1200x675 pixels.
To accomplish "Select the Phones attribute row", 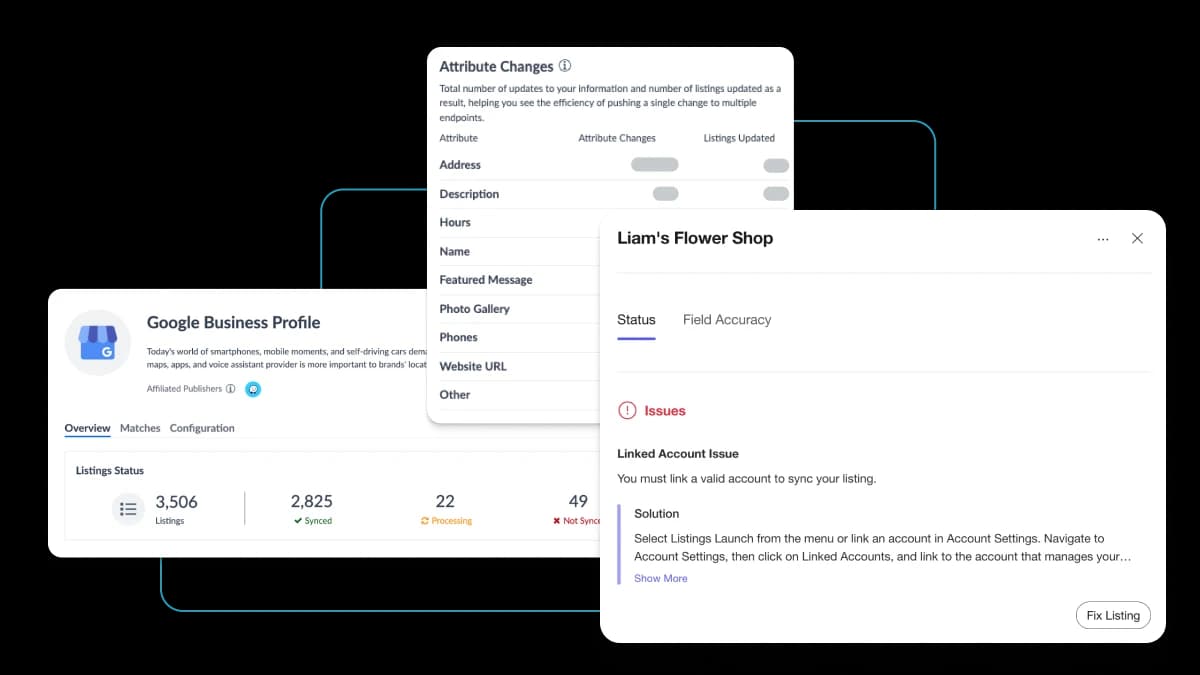I will (518, 337).
